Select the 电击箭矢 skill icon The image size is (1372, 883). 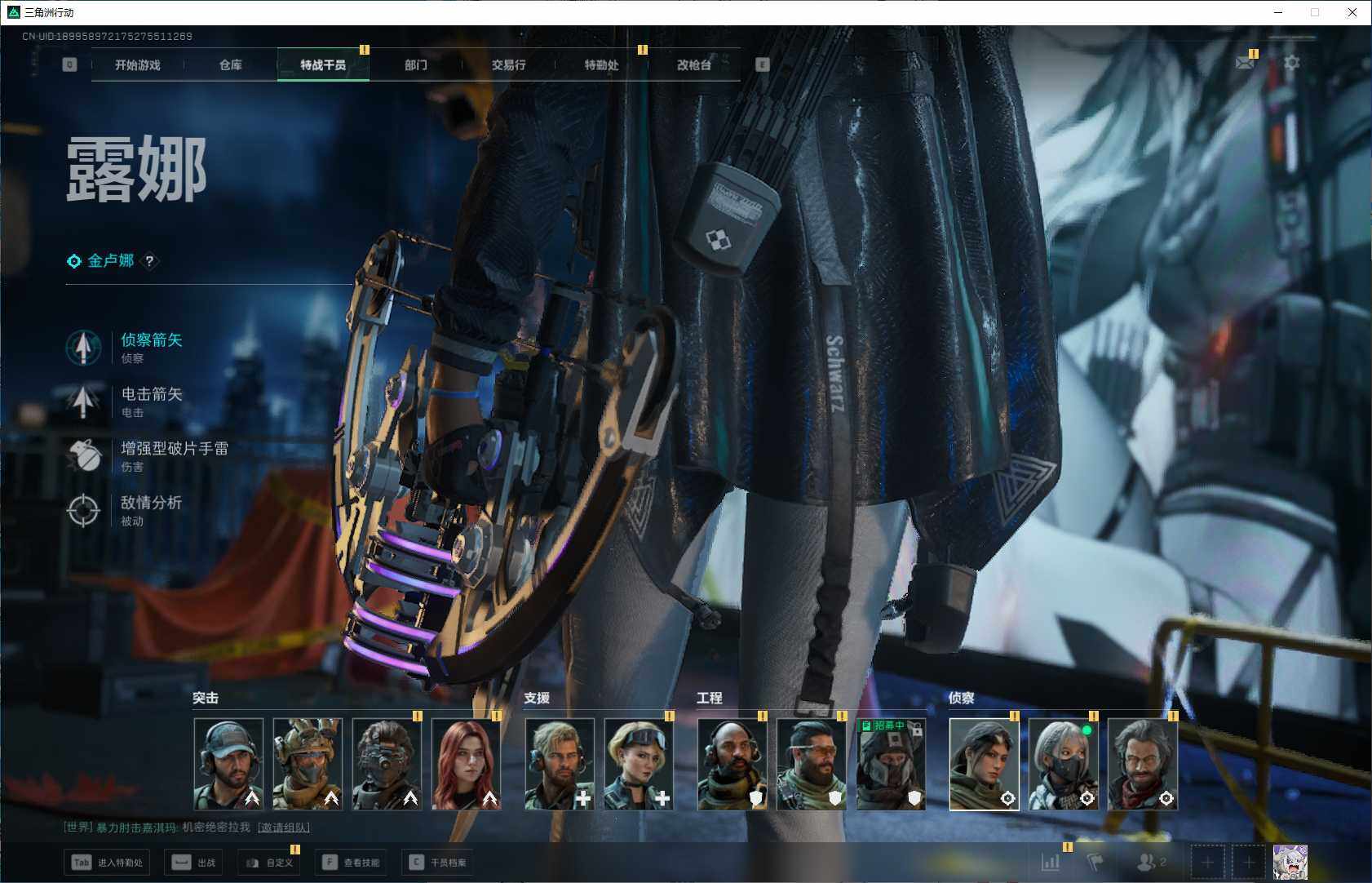(83, 402)
